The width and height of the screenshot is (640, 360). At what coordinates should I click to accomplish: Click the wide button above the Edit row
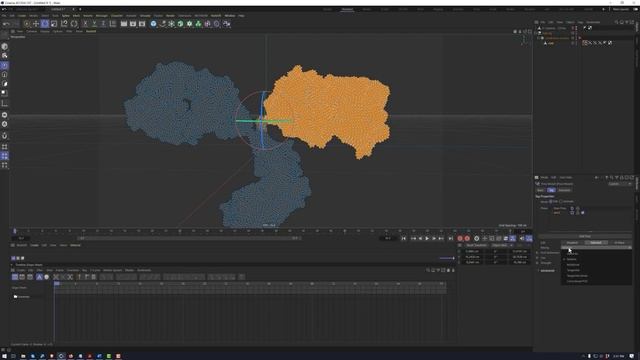tap(585, 236)
